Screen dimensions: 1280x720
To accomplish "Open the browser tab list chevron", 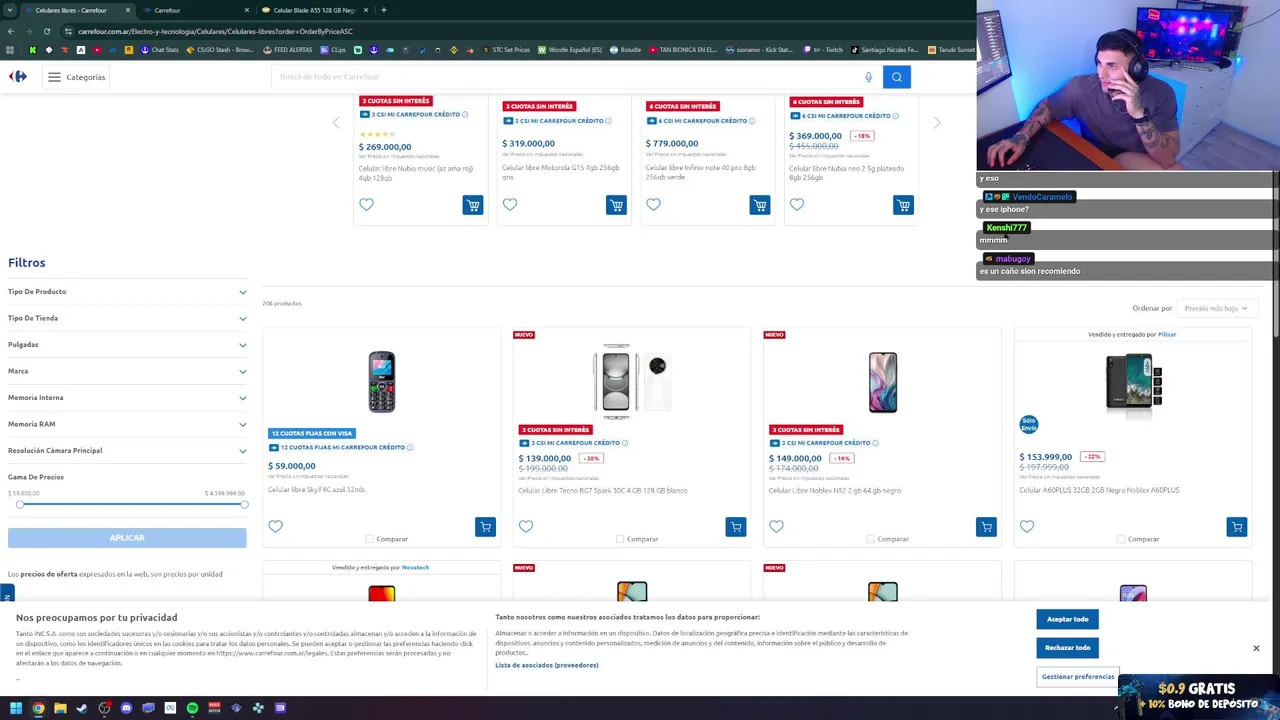I will pos(10,10).
